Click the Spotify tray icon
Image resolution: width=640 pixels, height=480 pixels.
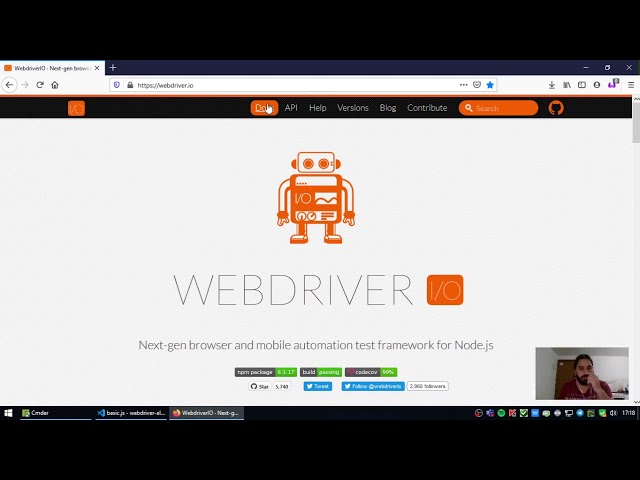[501, 413]
